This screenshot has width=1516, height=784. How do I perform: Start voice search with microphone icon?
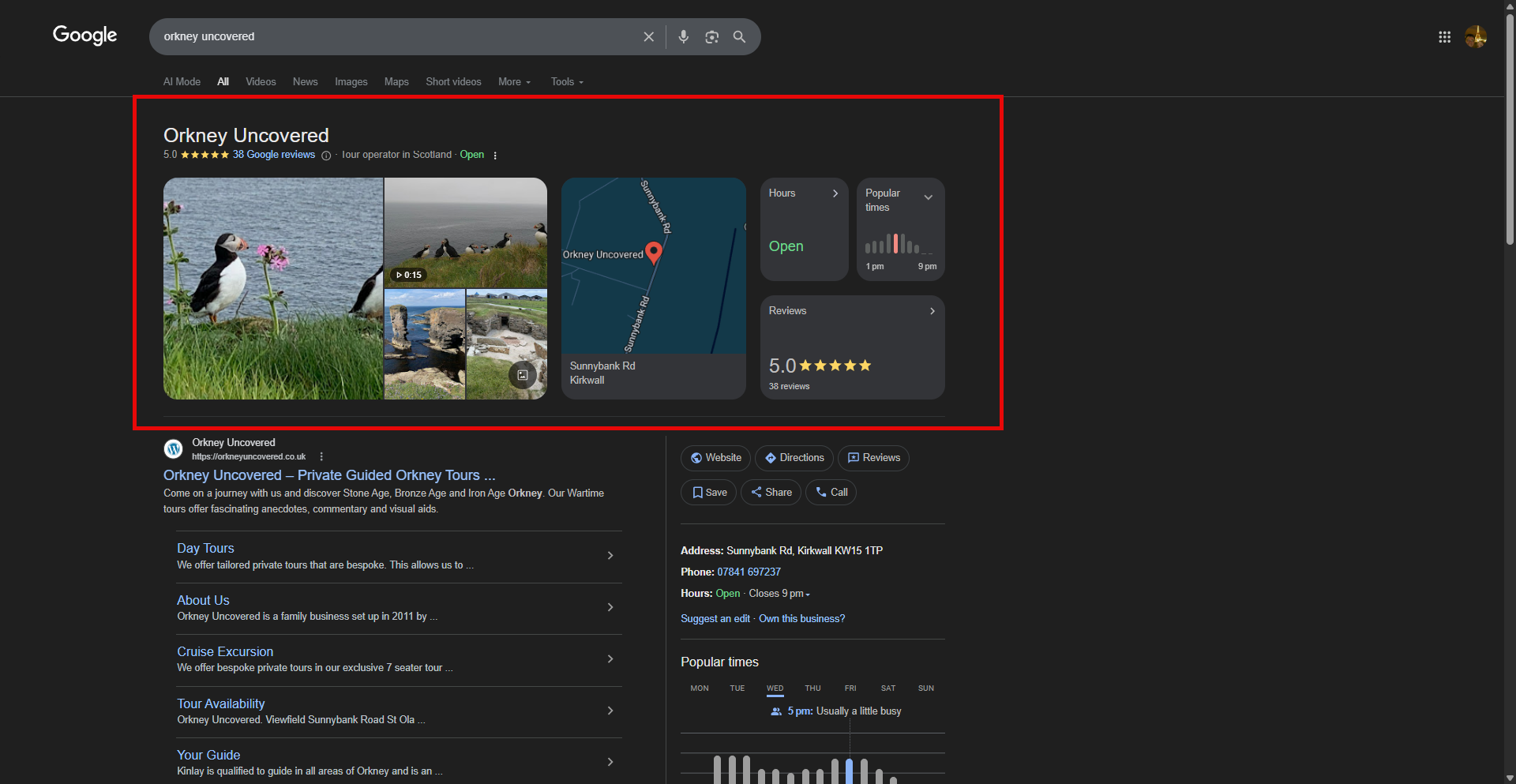pyautogui.click(x=684, y=37)
